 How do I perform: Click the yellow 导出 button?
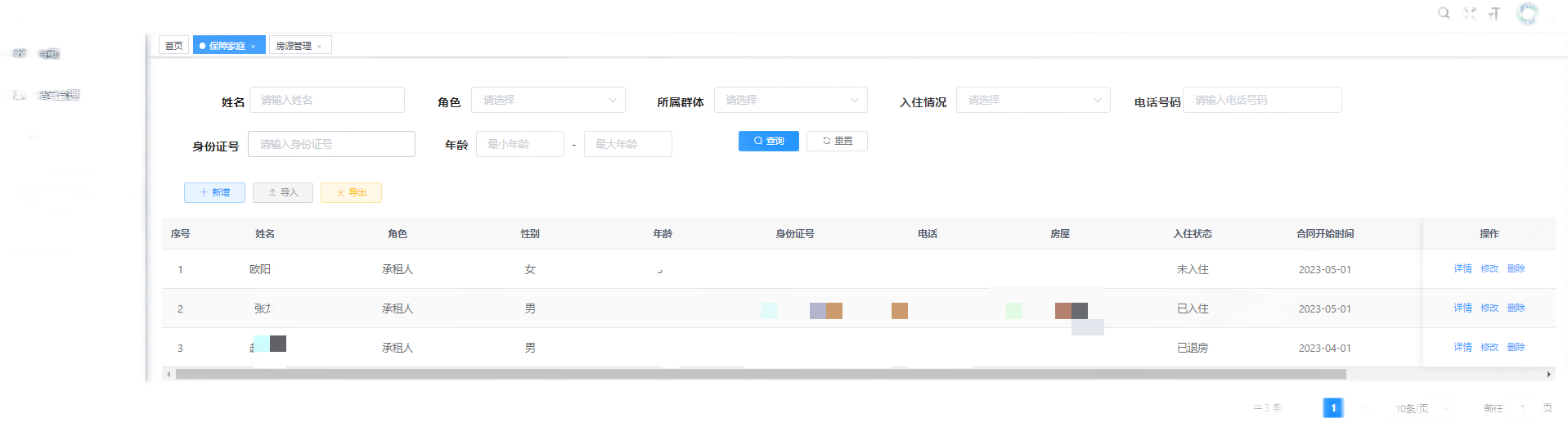351,192
